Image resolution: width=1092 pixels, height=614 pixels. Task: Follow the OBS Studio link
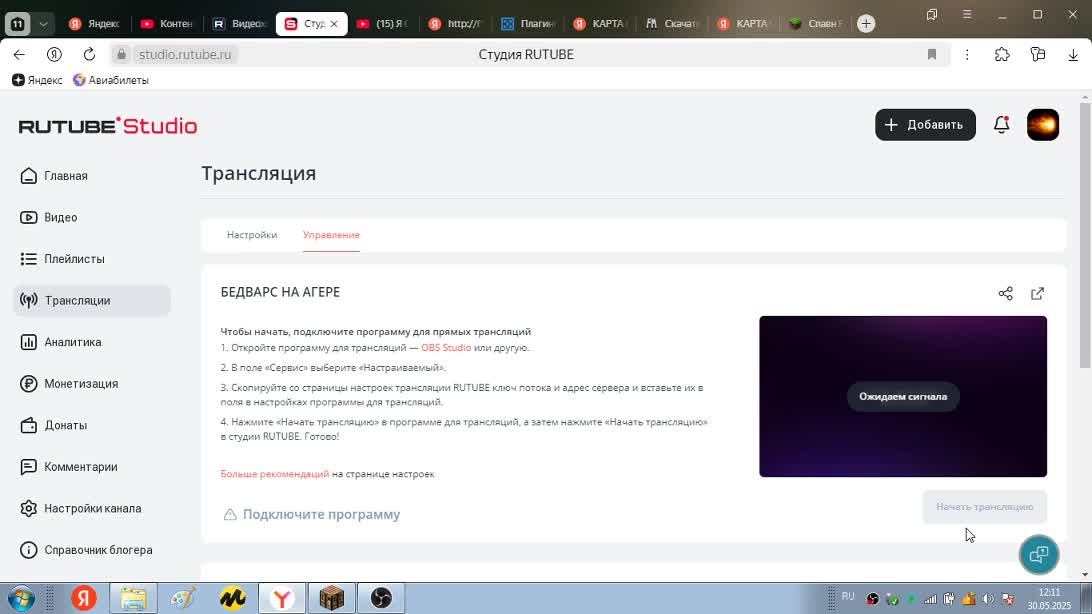(x=446, y=347)
